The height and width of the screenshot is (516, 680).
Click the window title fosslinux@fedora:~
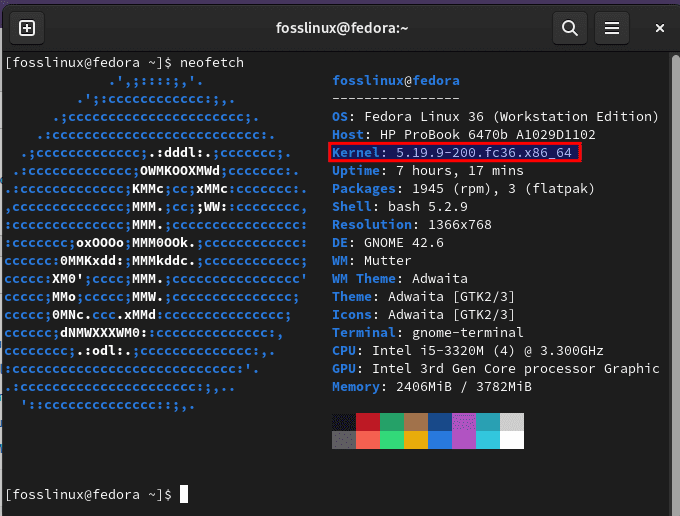coord(342,29)
